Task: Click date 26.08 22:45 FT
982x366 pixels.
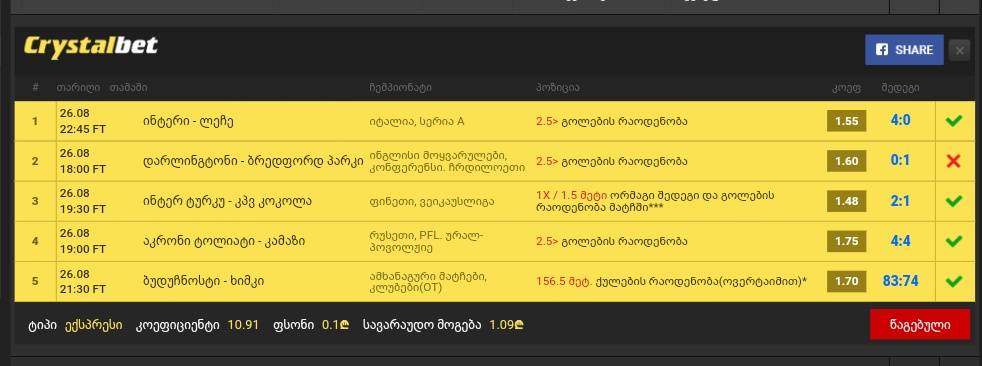Action: click(83, 122)
